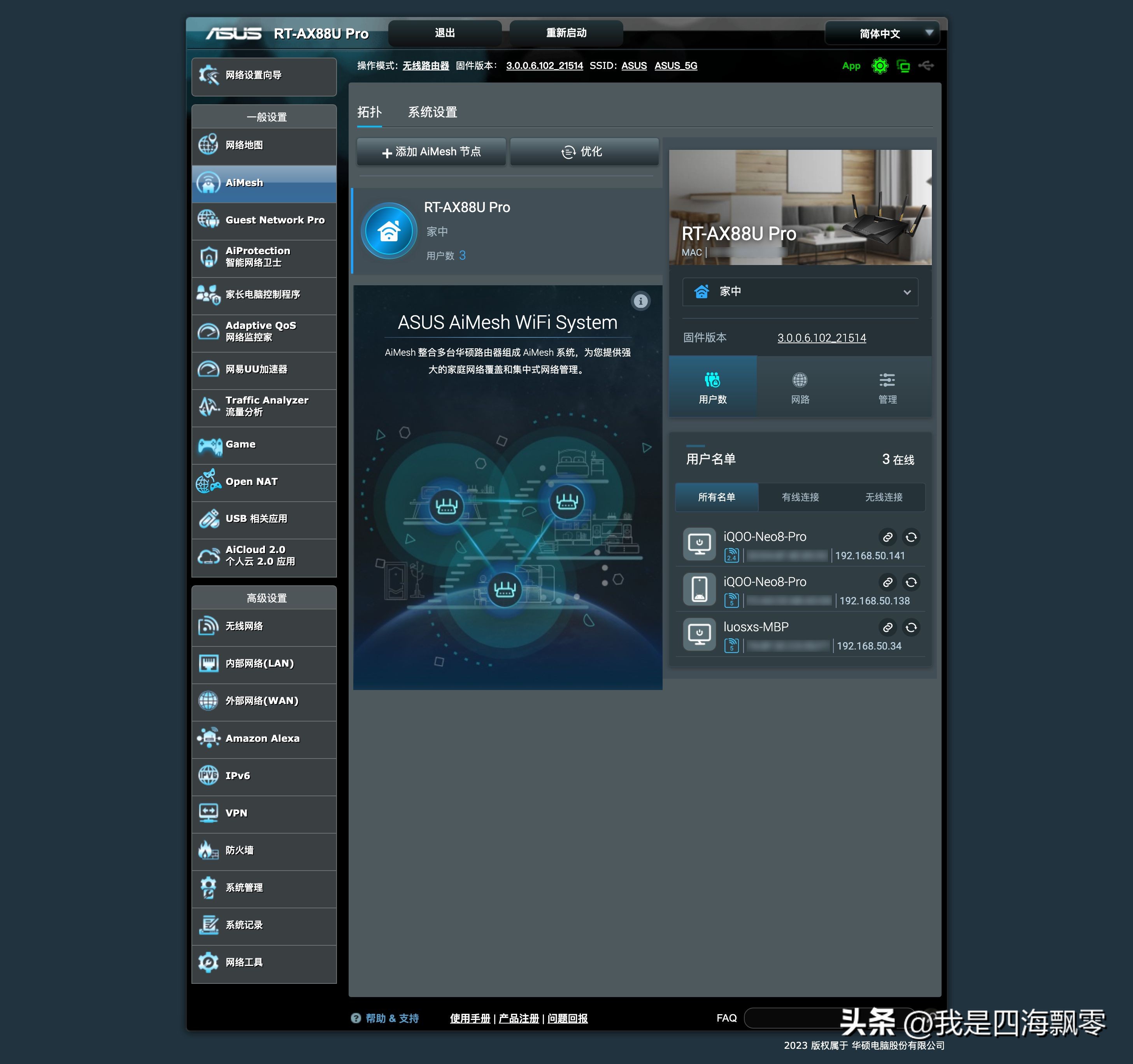1133x1064 pixels.
Task: Switch to the 系统设置 tab
Action: click(x=433, y=112)
